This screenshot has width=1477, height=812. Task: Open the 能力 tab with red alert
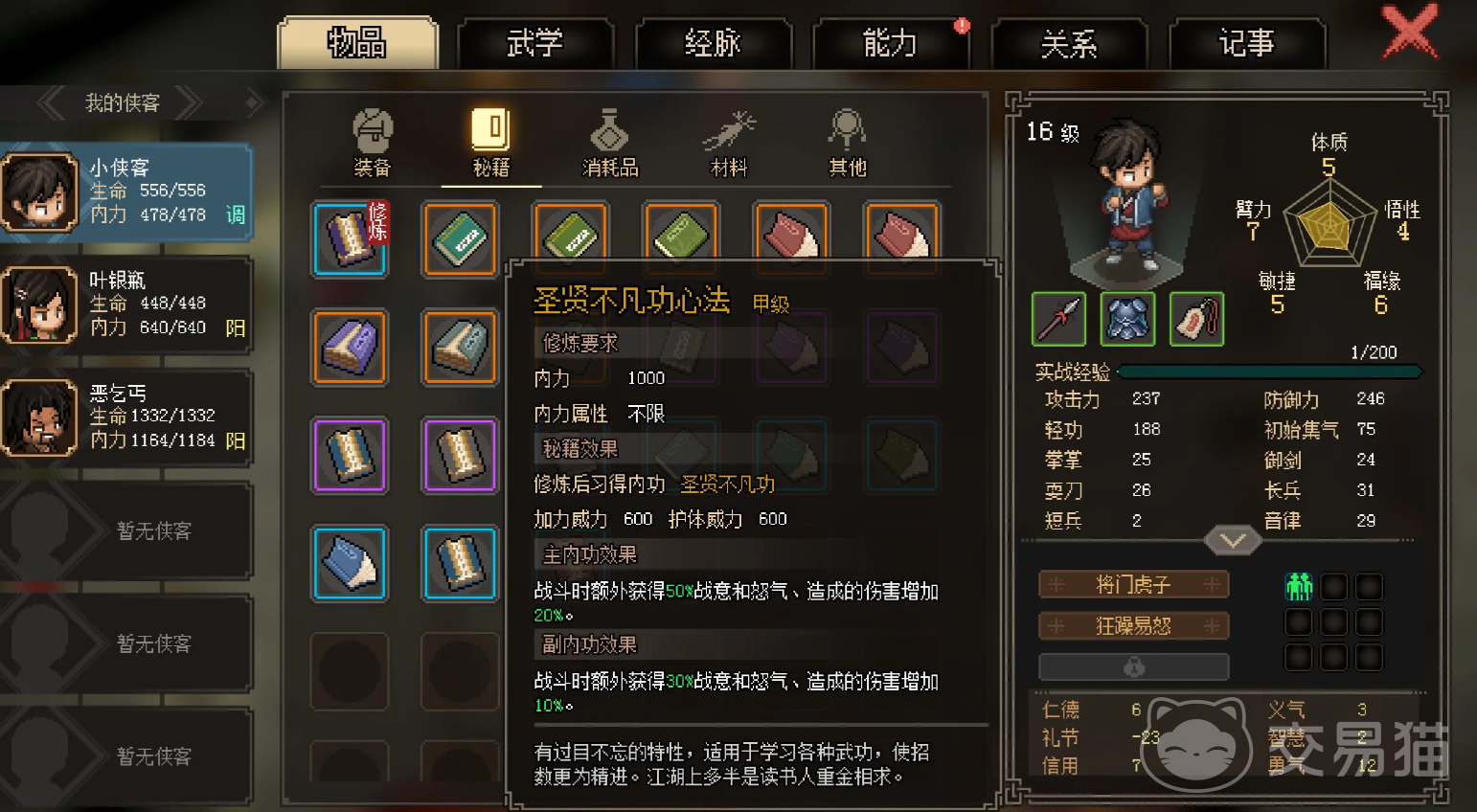[891, 44]
